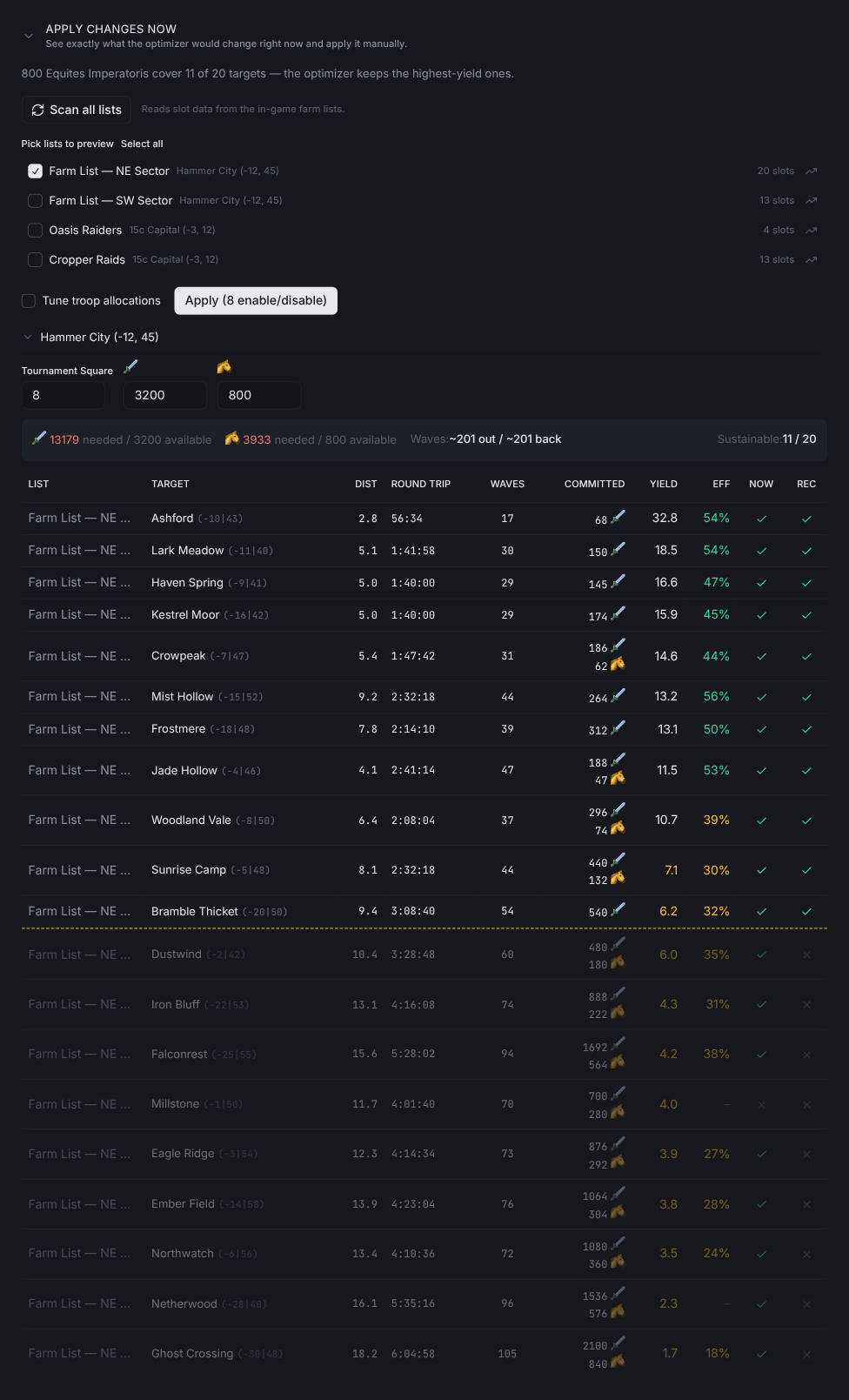Click the sword icon above 3200 field

point(130,367)
